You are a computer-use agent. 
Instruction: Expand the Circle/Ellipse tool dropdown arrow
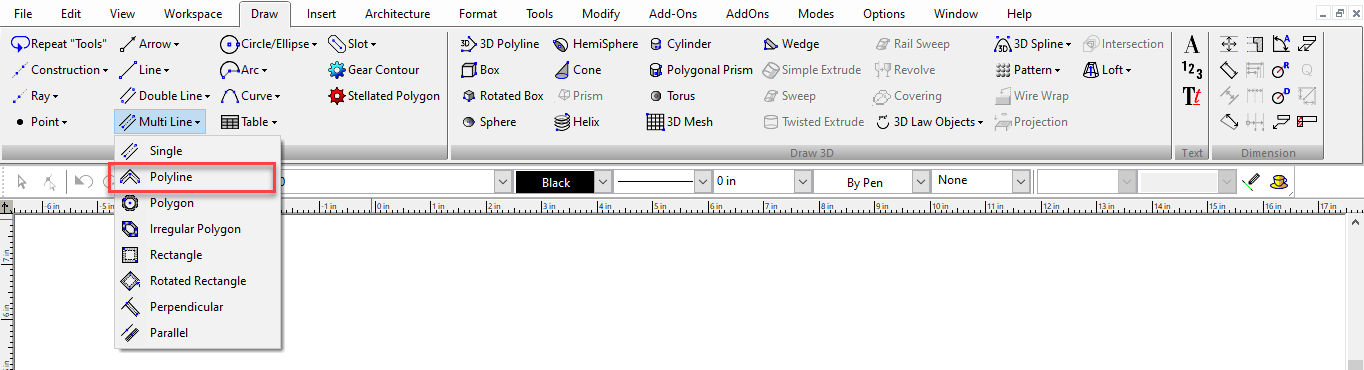[314, 44]
